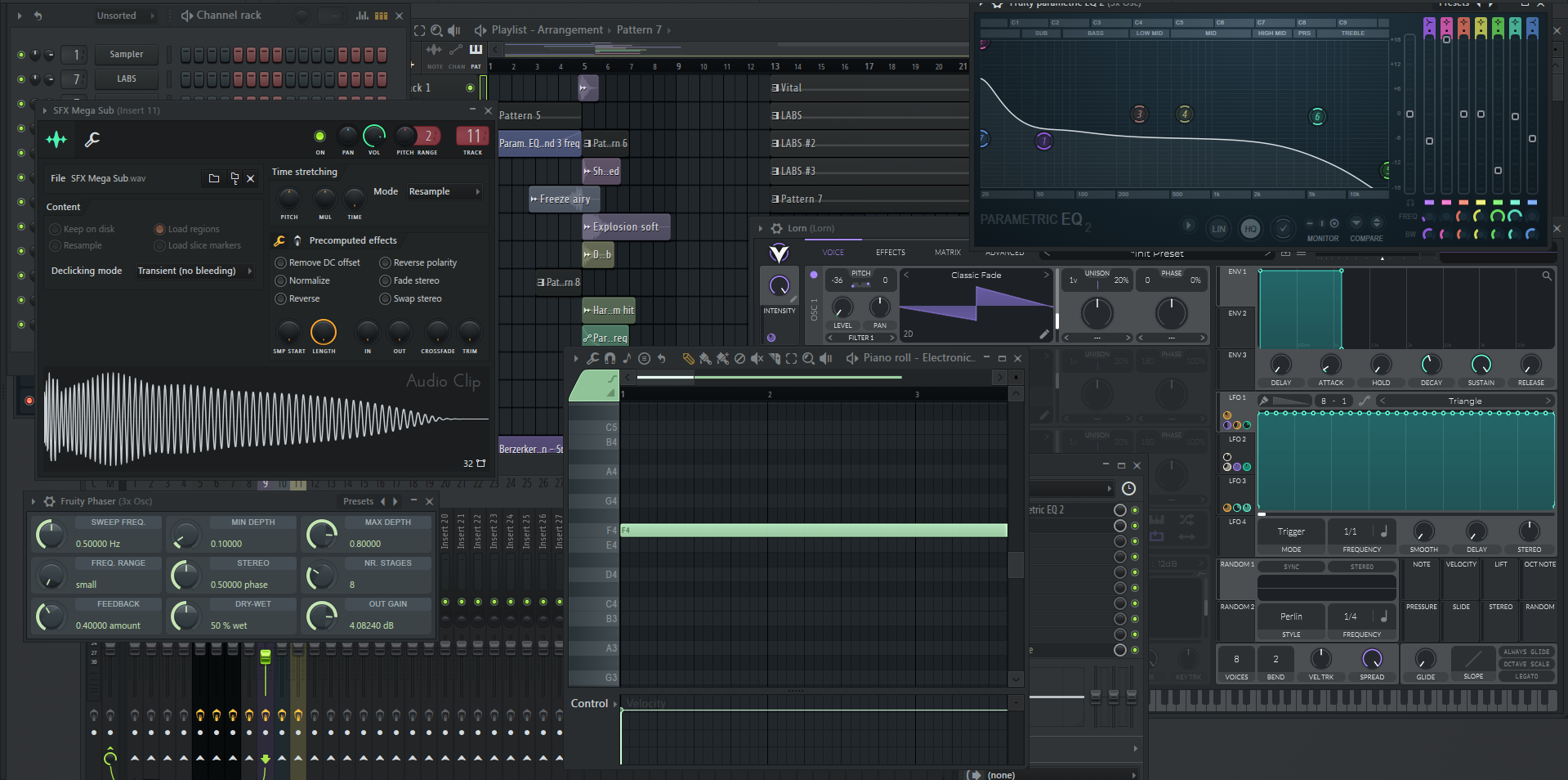Select the Vital track label in Playlist

[791, 88]
